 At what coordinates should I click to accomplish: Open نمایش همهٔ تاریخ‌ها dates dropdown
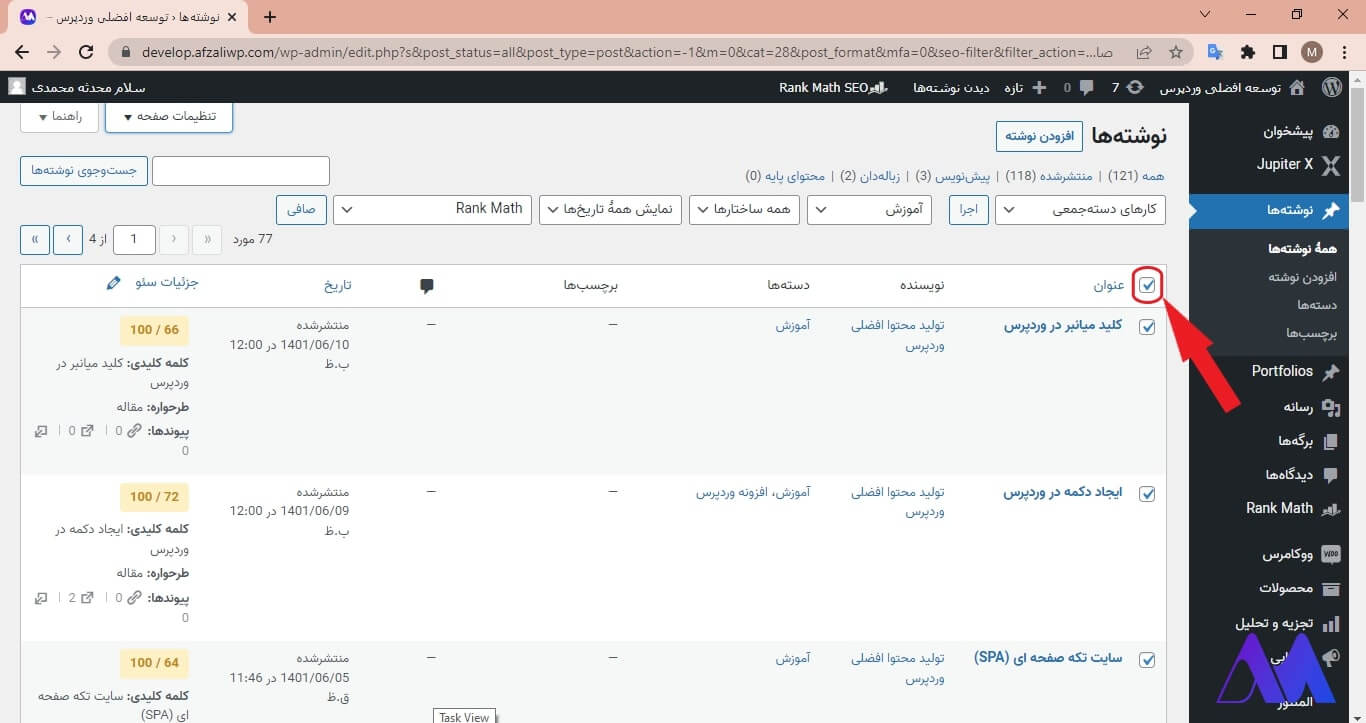point(610,210)
